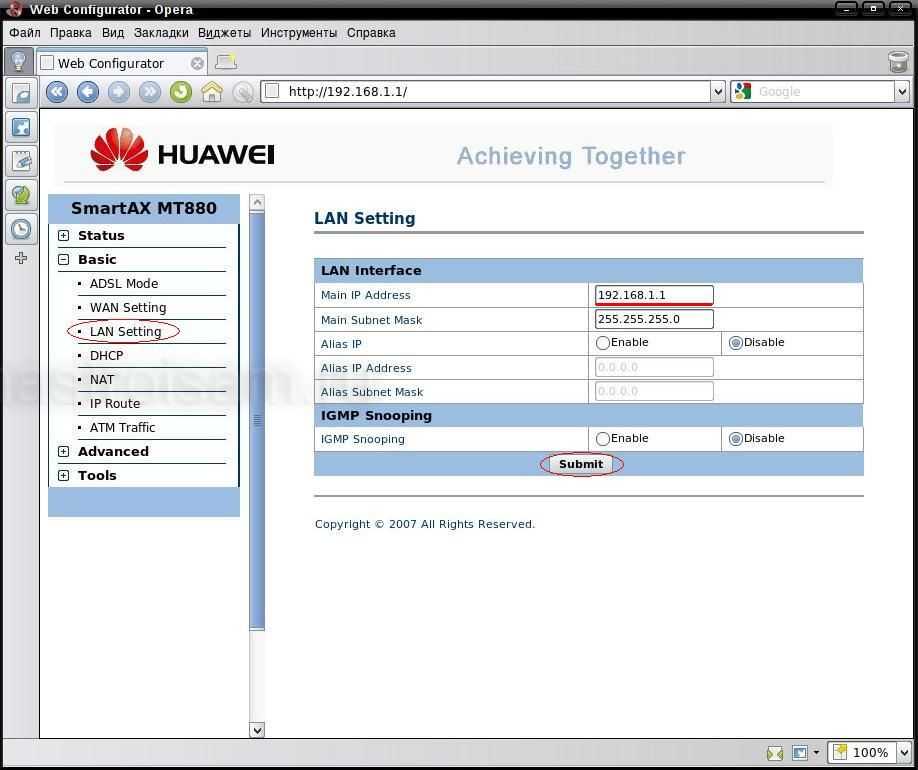Click the lightbulb panel toggle icon
918x770 pixels.
click(x=19, y=61)
